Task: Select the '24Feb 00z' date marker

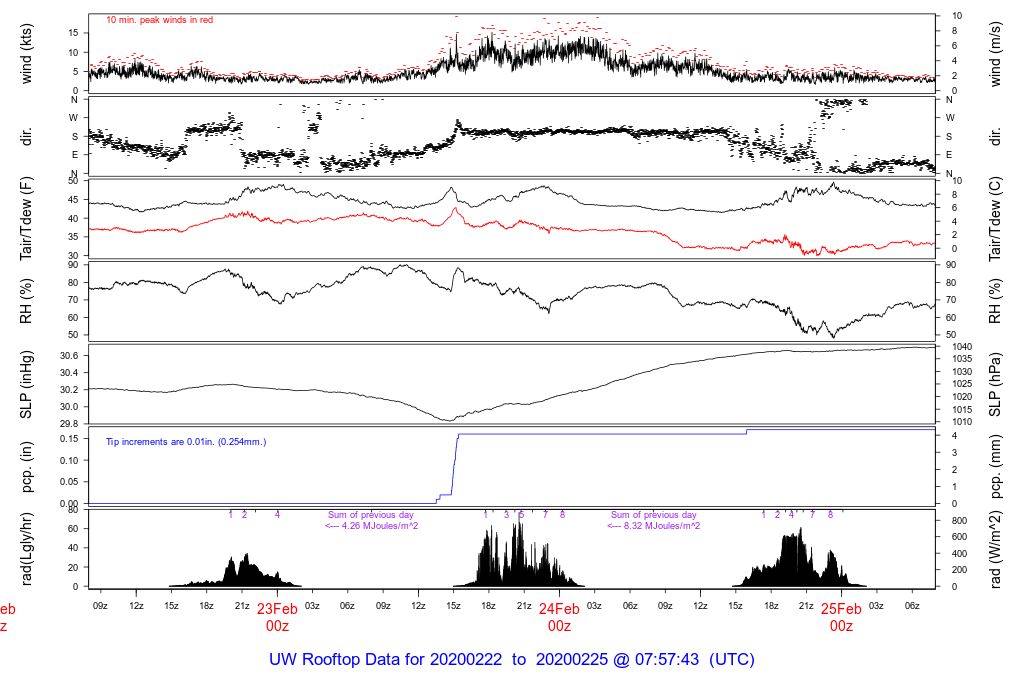Action: coord(559,617)
